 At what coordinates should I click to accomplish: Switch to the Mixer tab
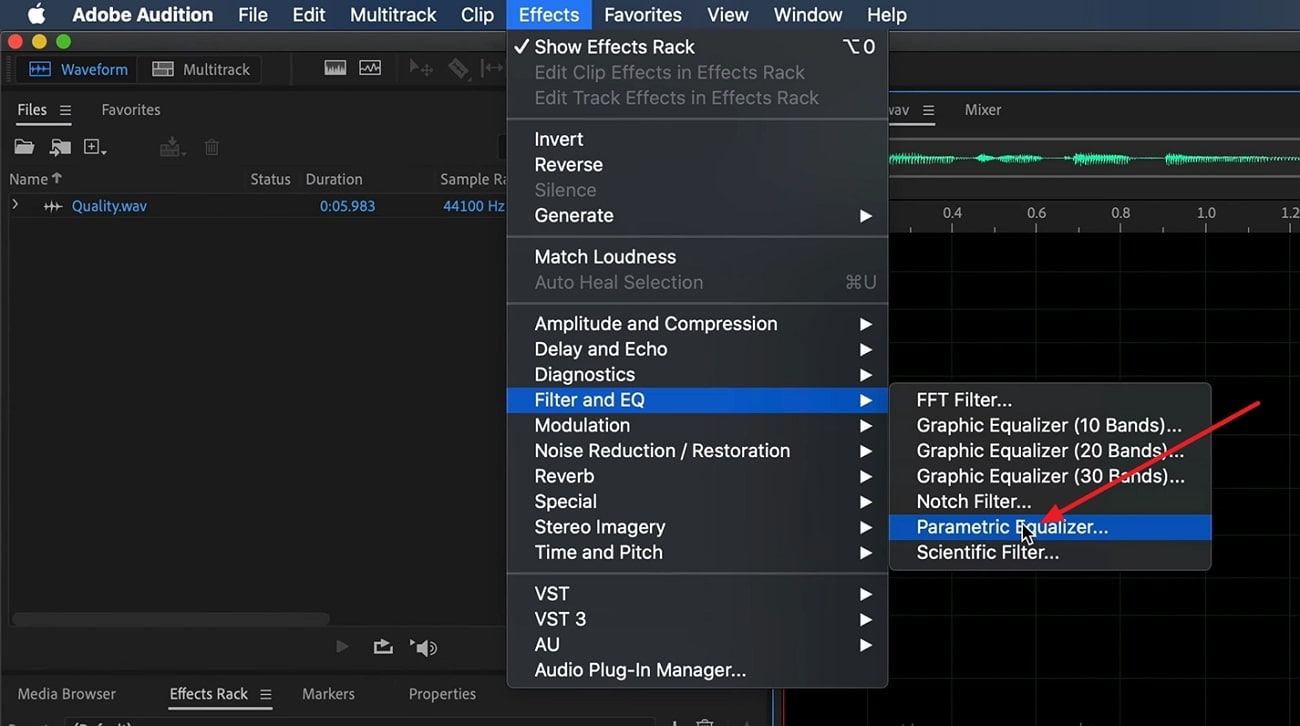point(983,110)
